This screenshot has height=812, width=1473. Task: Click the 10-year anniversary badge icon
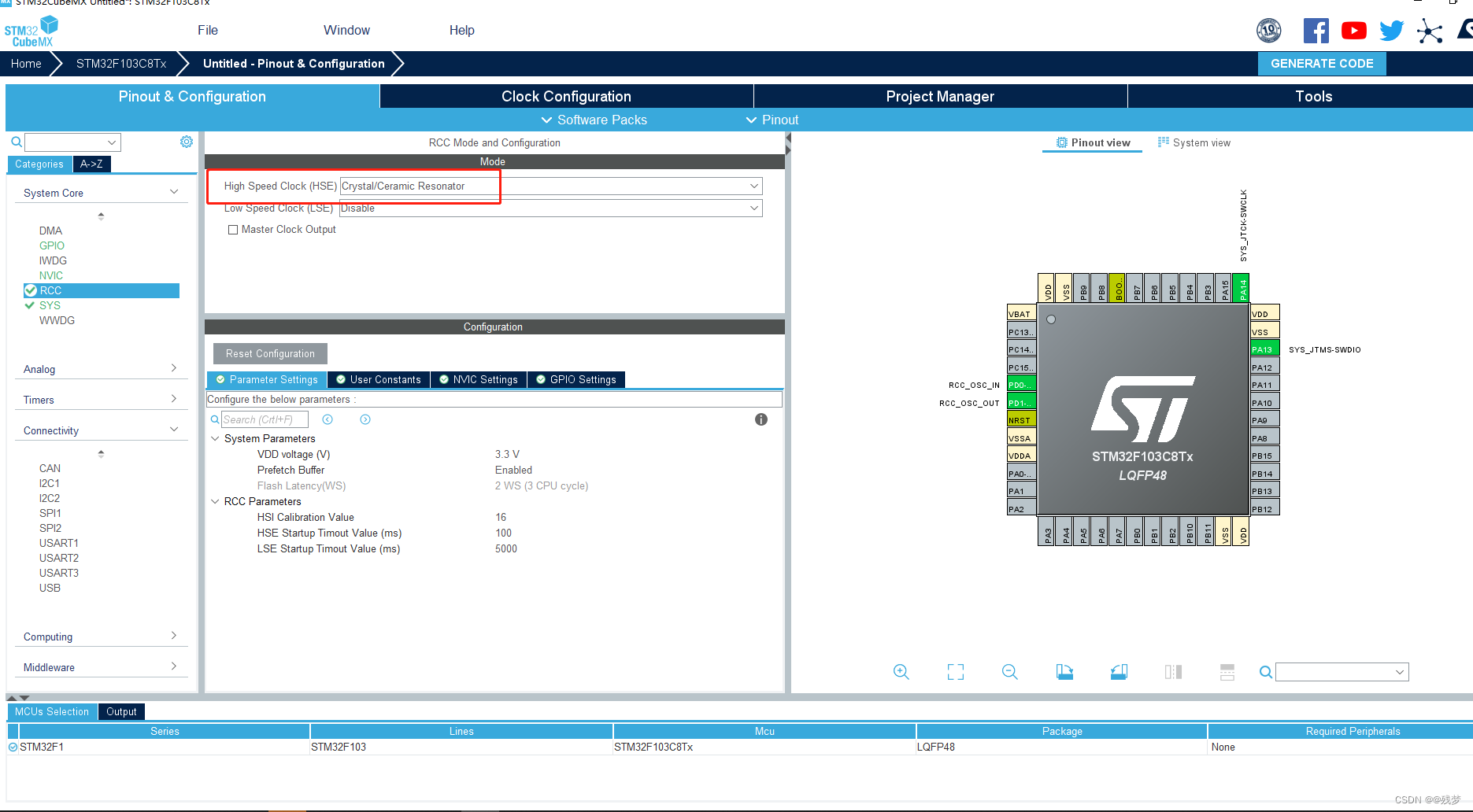click(1269, 31)
